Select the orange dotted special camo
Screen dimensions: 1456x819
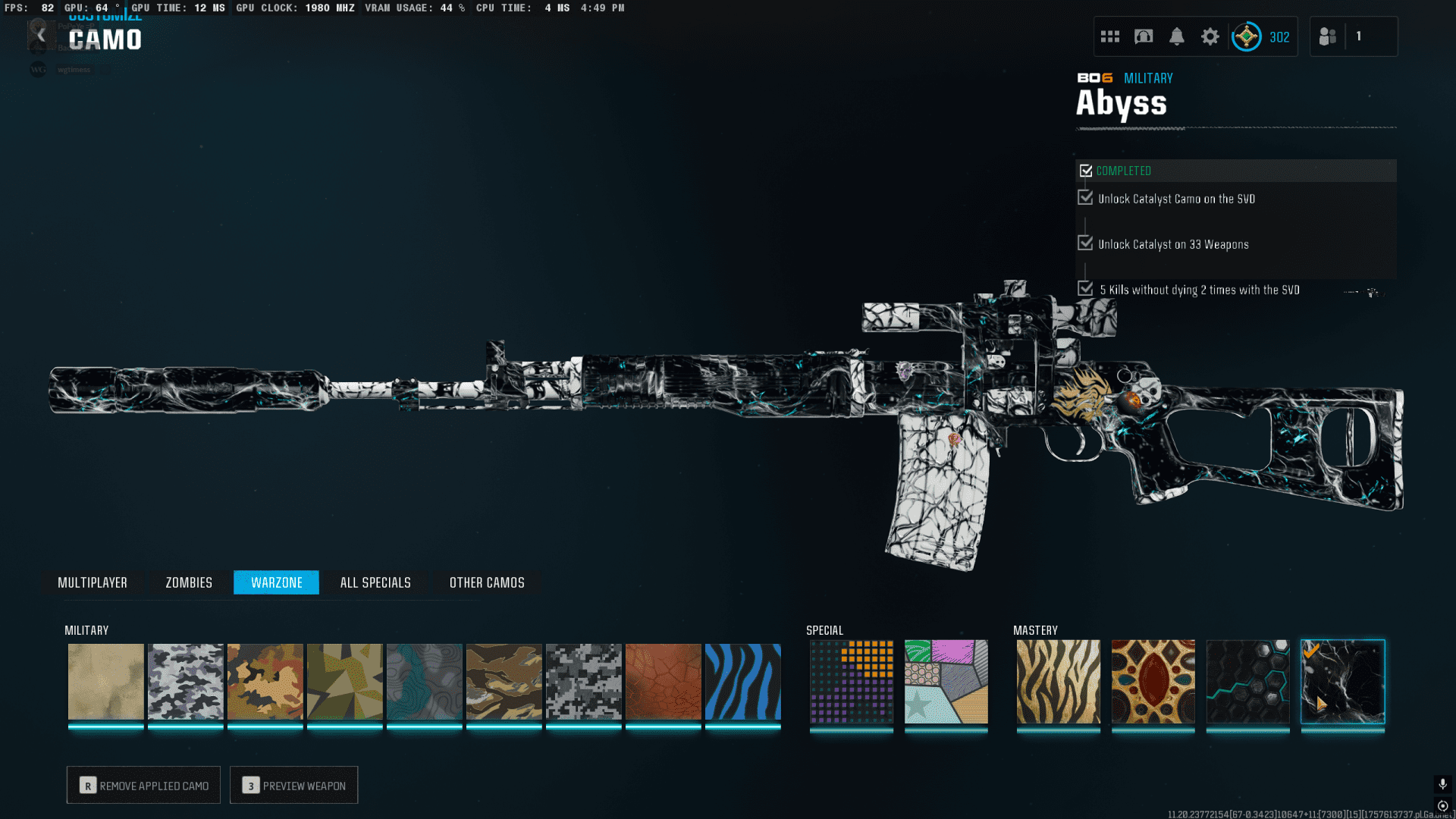[851, 682]
